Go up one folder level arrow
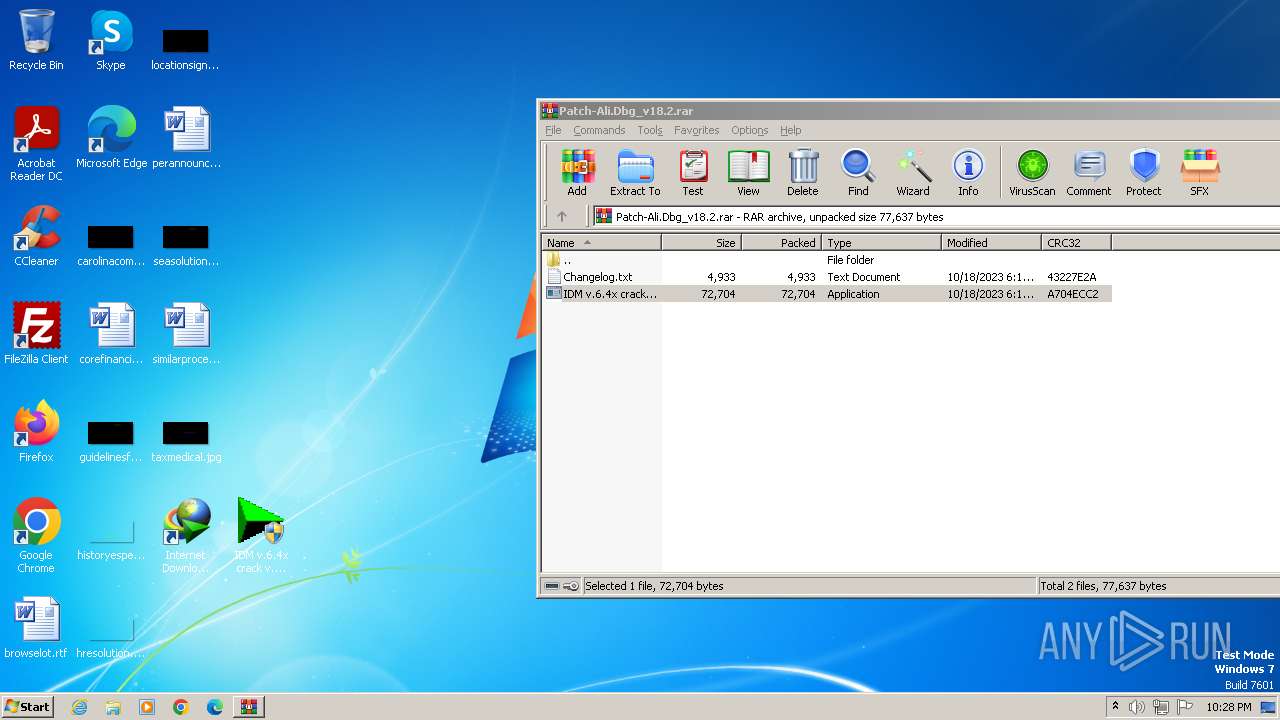Image resolution: width=1280 pixels, height=720 pixels. (x=562, y=216)
